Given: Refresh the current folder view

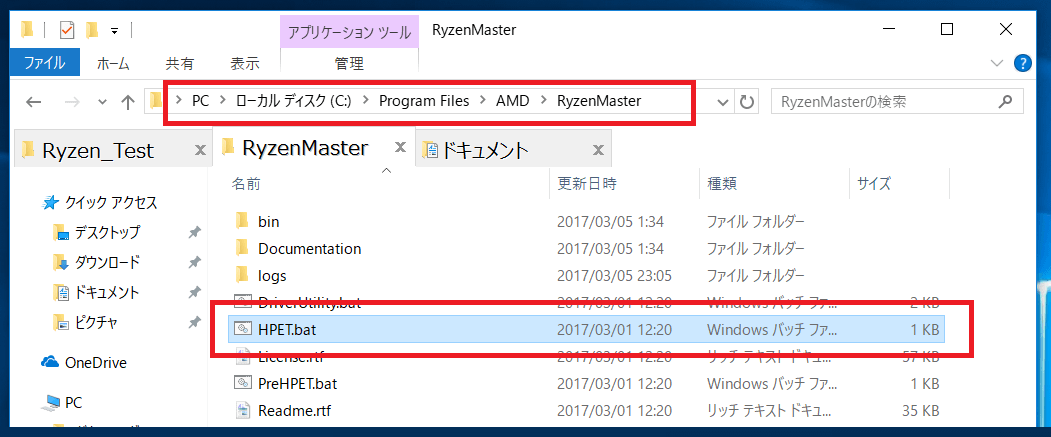Looking at the screenshot, I should click(747, 103).
